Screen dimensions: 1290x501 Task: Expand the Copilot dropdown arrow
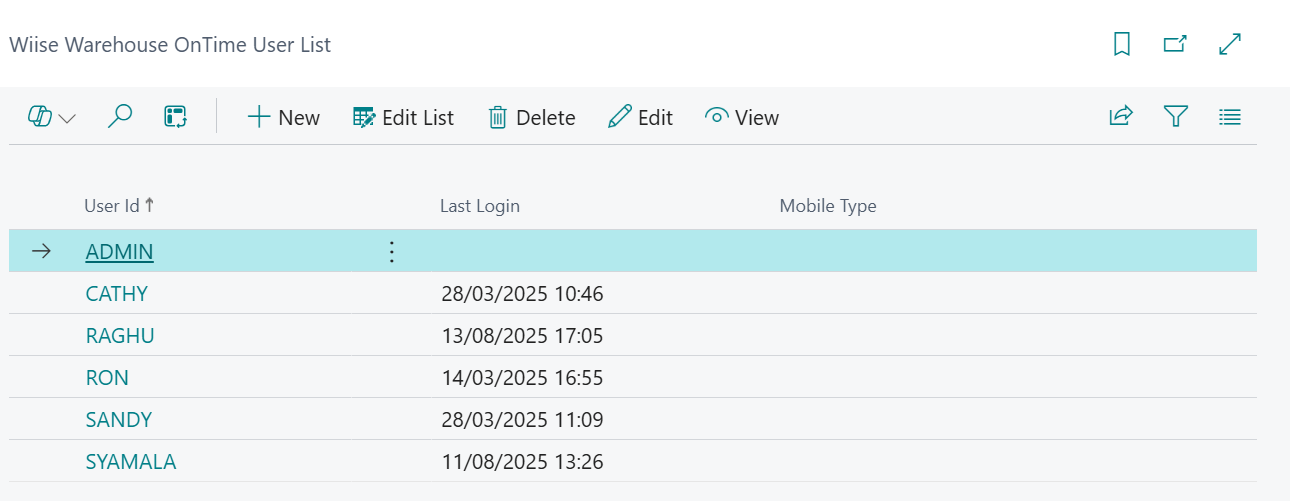click(x=67, y=118)
